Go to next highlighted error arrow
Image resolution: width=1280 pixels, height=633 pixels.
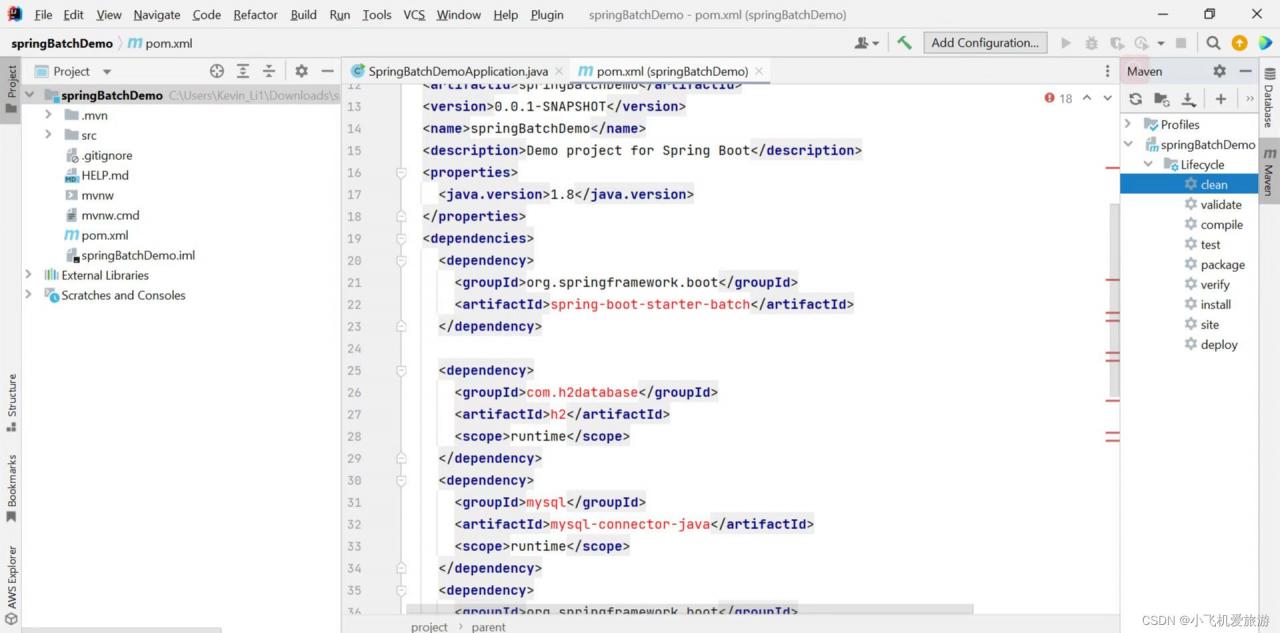point(1107,98)
